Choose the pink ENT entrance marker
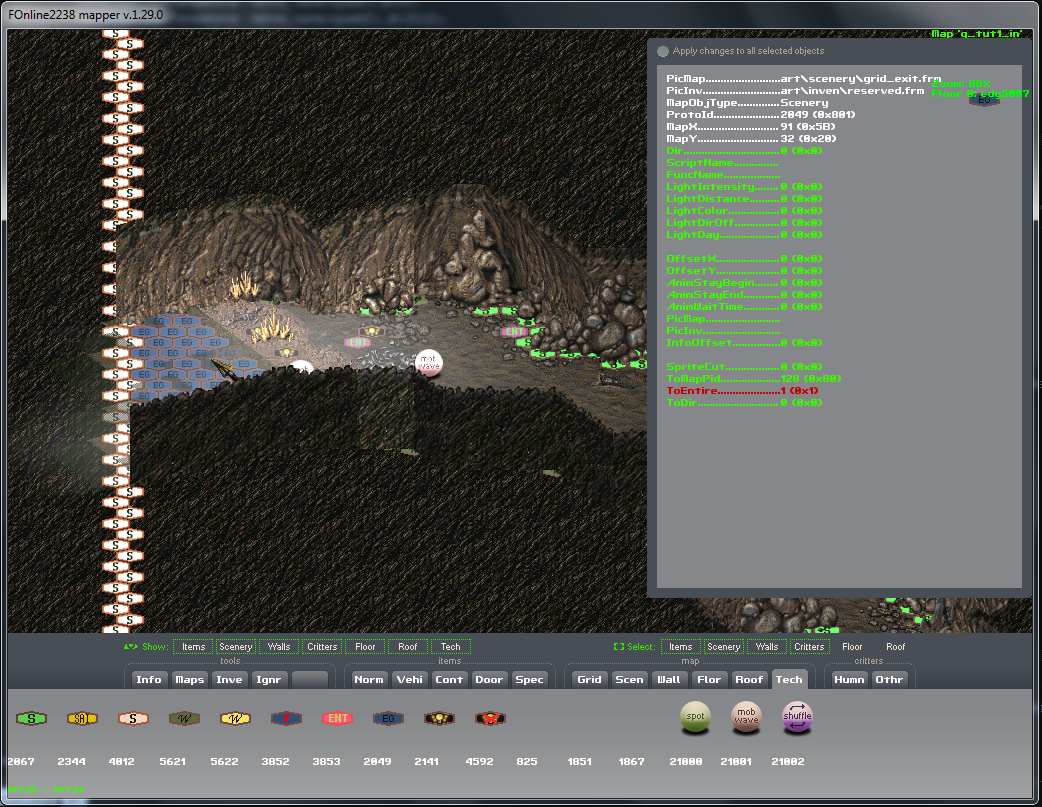This screenshot has height=807, width=1042. (337, 718)
